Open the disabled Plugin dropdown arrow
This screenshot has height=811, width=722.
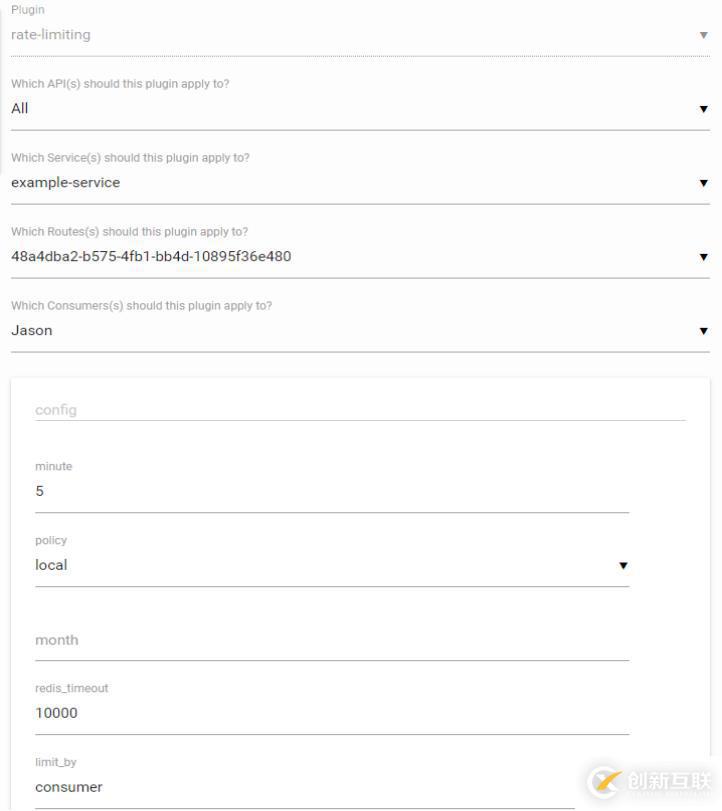(704, 35)
